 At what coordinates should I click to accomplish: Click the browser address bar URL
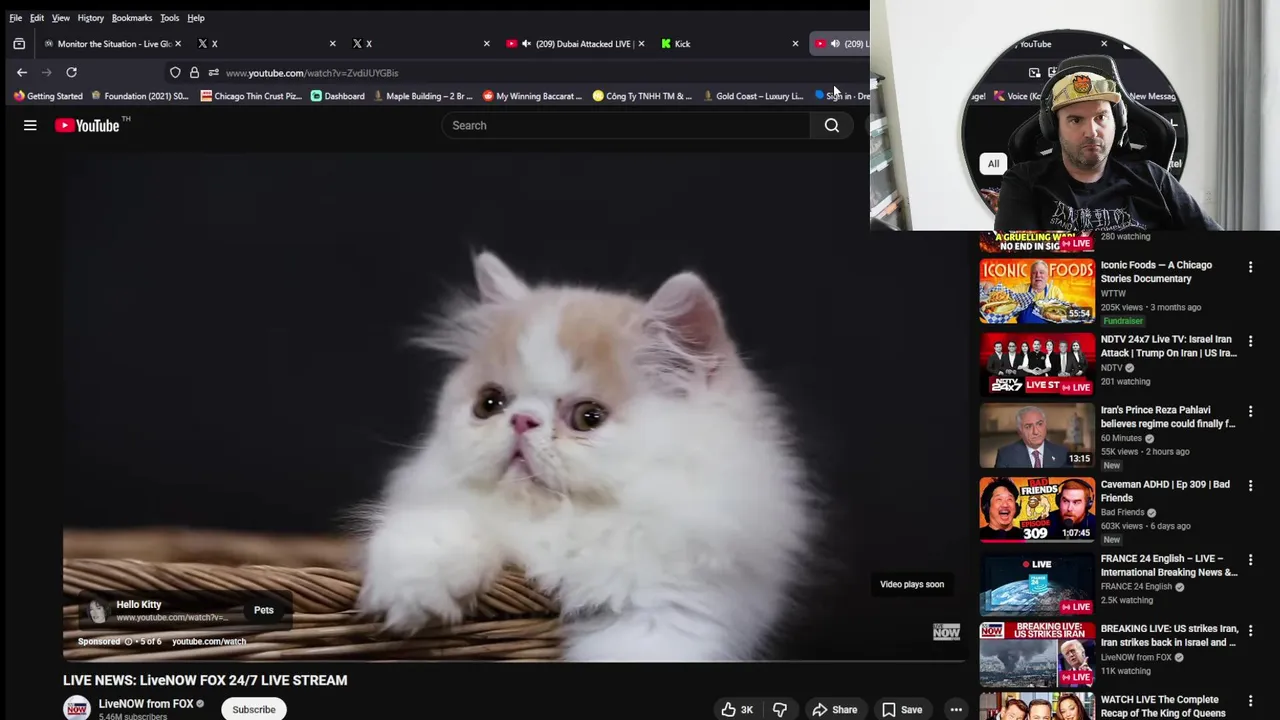(x=312, y=73)
